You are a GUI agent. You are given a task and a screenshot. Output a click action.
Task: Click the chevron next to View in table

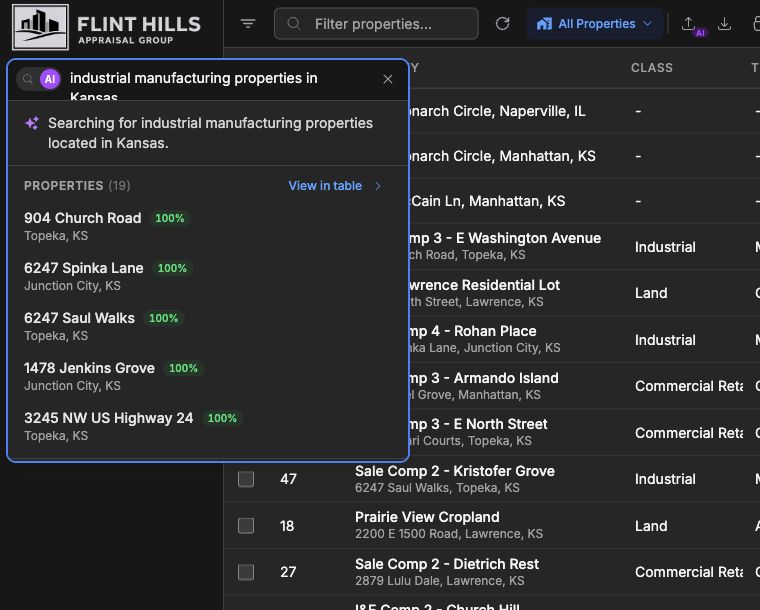pos(378,186)
